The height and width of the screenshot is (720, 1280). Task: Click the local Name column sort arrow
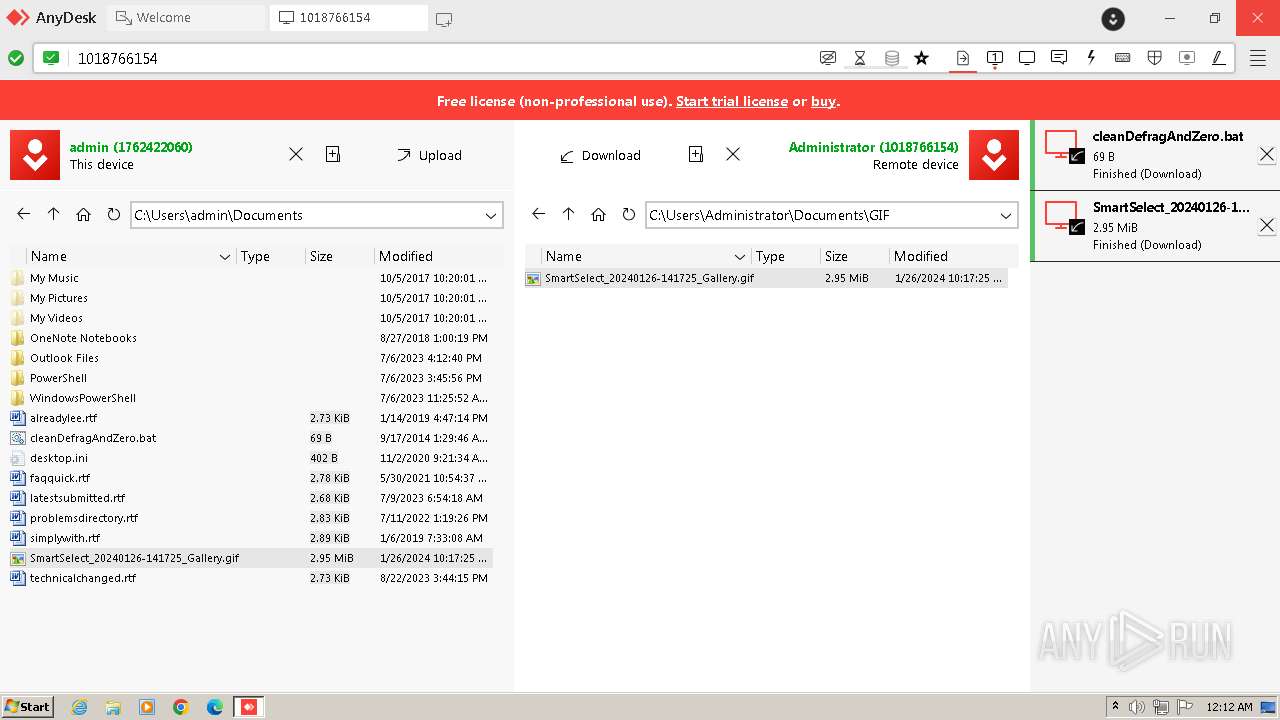click(225, 257)
